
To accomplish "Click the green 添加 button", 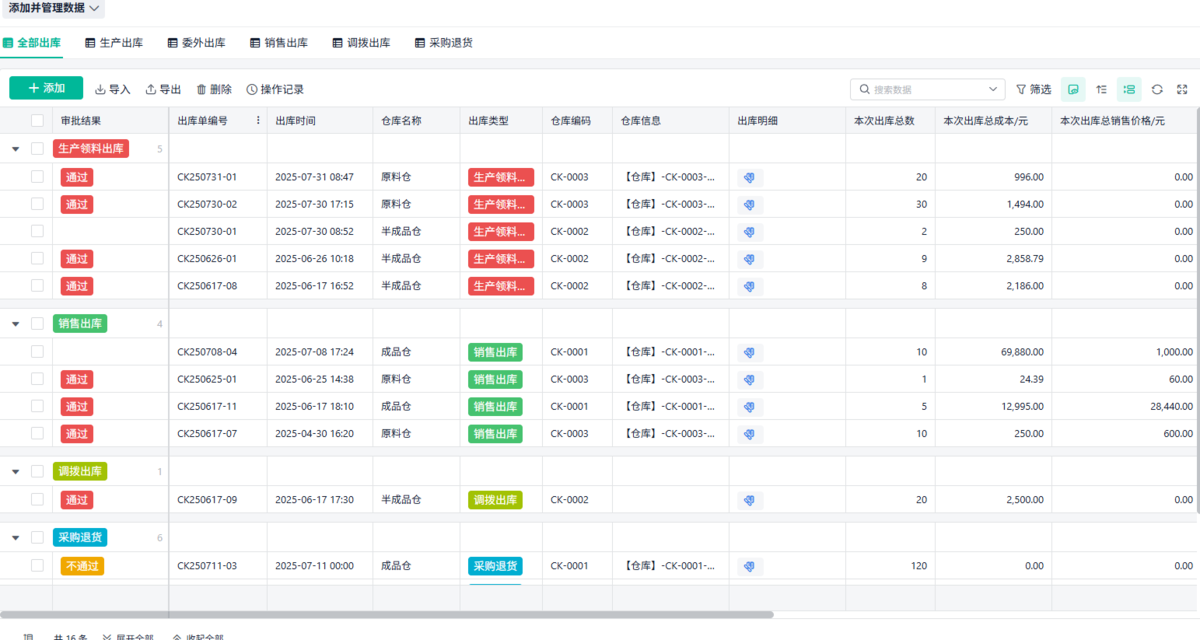I will coord(46,88).
